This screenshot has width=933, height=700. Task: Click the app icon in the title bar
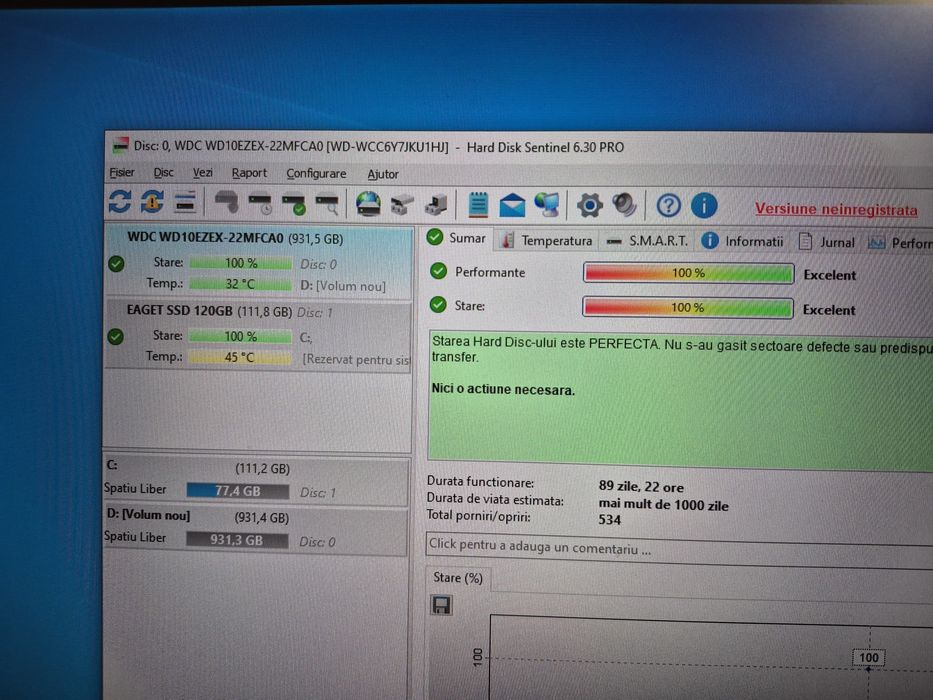pyautogui.click(x=120, y=145)
